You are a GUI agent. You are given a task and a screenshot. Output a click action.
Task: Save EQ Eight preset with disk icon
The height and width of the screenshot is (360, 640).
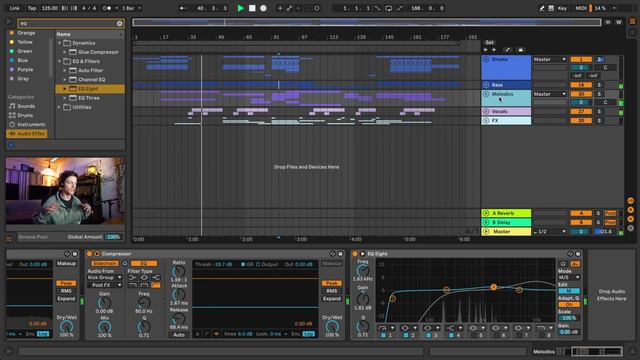point(578,254)
